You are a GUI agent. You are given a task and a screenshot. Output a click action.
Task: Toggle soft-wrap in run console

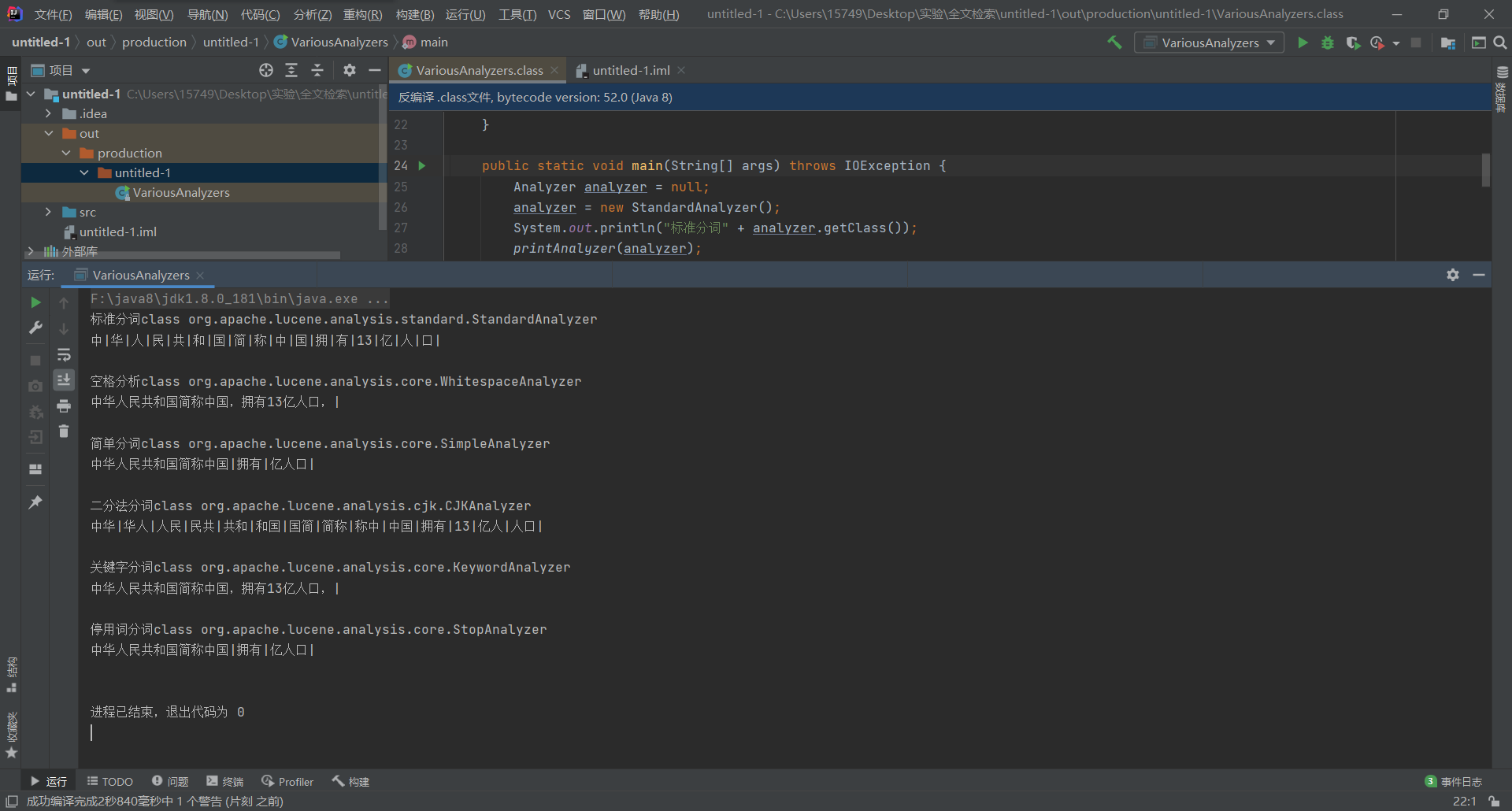(64, 355)
